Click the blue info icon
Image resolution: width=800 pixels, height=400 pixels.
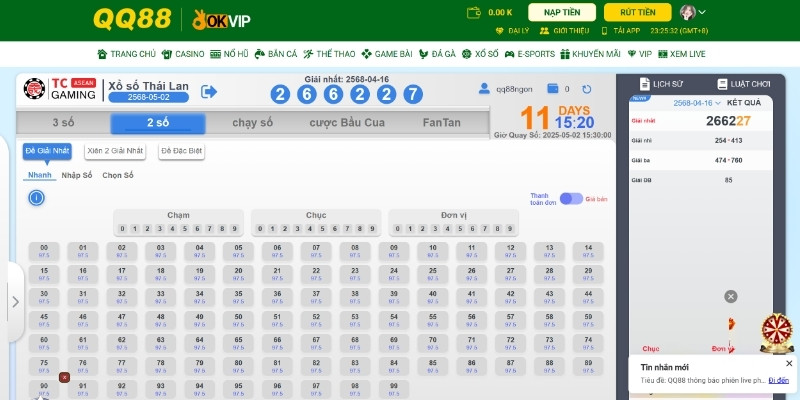point(36,198)
